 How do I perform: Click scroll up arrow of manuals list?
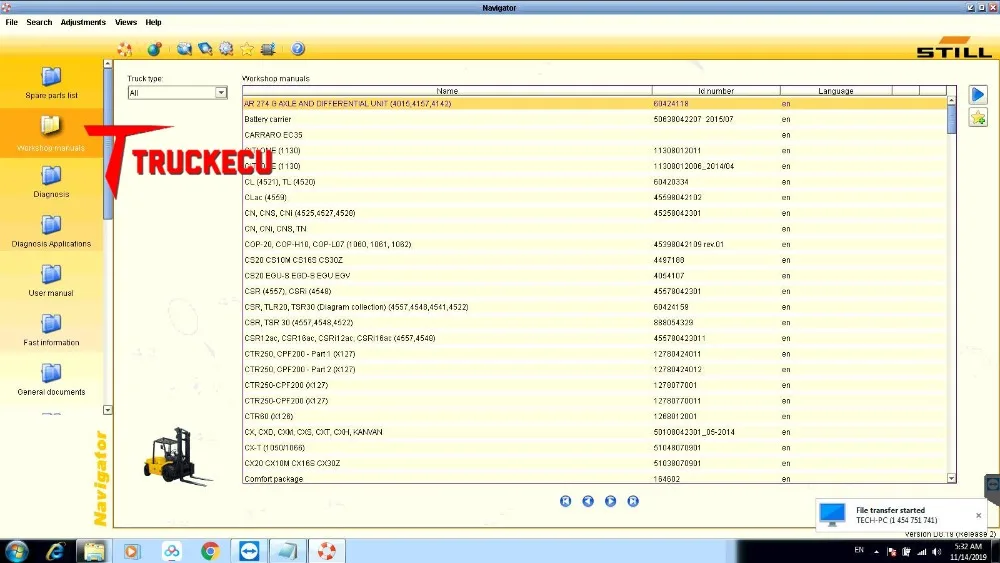coord(952,100)
